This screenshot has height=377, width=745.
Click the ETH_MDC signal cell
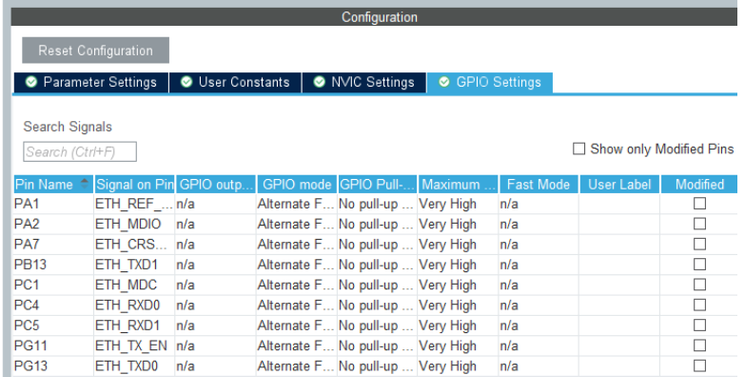pos(134,285)
